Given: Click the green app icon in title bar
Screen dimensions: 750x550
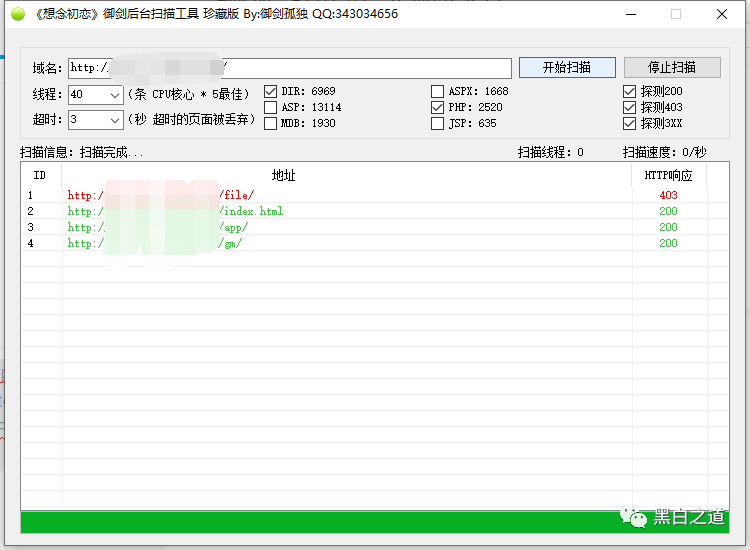Looking at the screenshot, I should point(18,14).
